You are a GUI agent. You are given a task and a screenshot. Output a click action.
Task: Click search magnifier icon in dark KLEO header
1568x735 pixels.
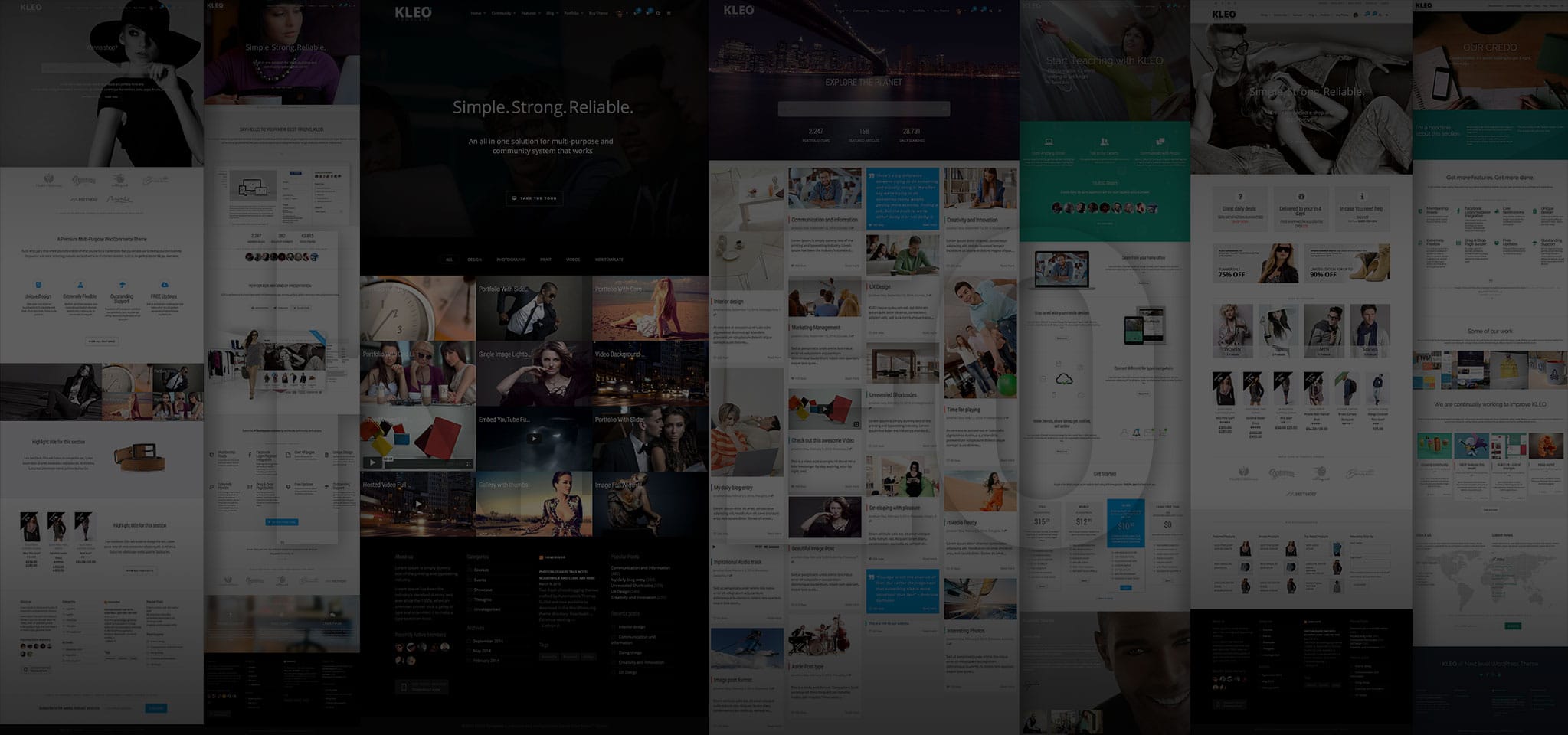[x=658, y=13]
